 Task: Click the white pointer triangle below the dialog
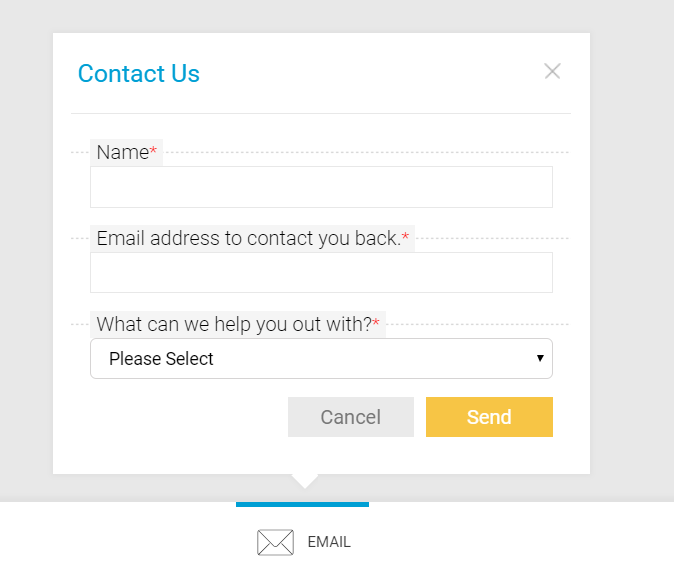pyautogui.click(x=305, y=481)
